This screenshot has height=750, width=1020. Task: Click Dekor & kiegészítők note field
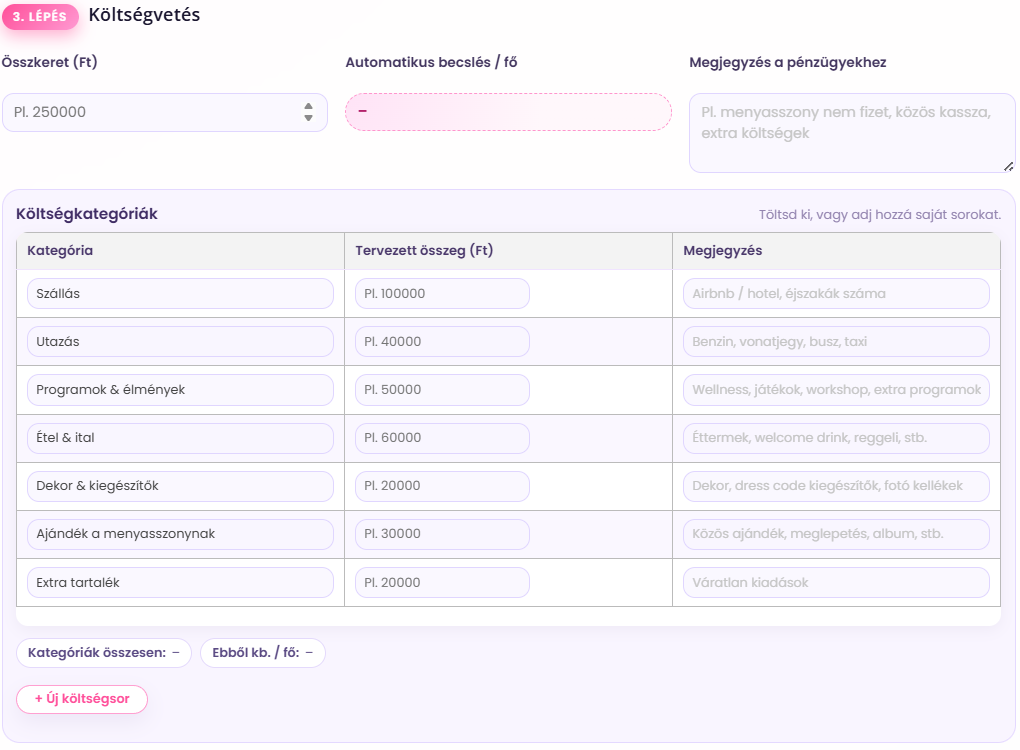tap(836, 486)
